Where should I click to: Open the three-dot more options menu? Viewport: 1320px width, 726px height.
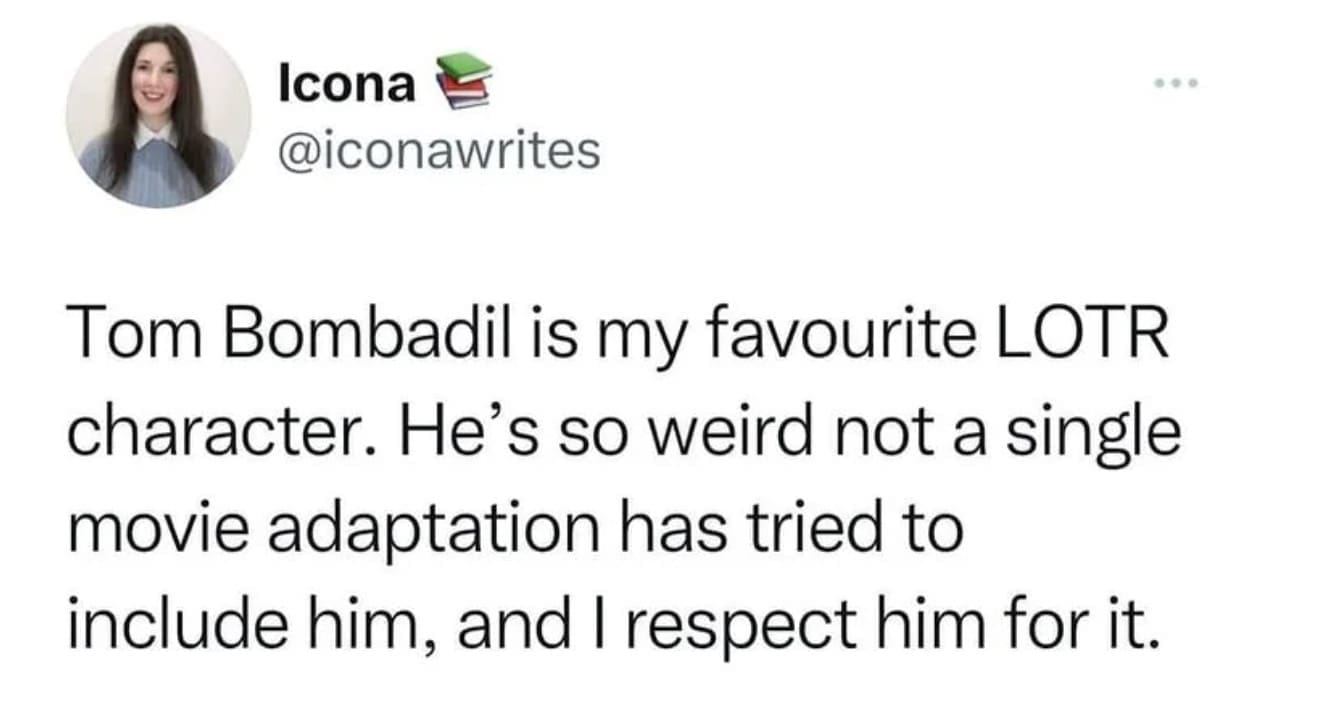coord(1176,83)
